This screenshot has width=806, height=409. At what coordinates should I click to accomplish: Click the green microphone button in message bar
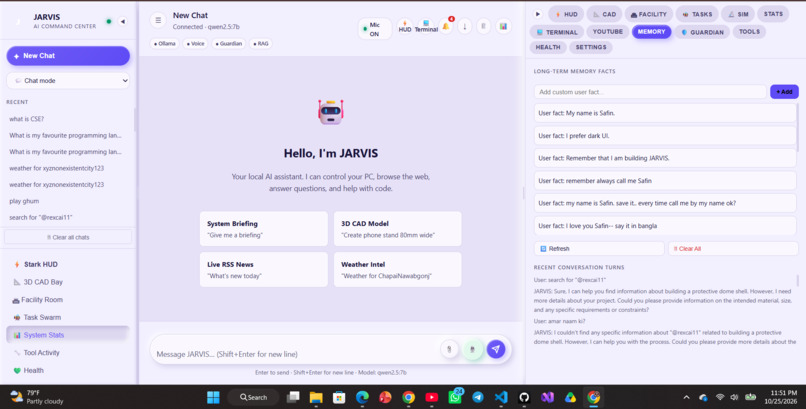[x=472, y=349]
